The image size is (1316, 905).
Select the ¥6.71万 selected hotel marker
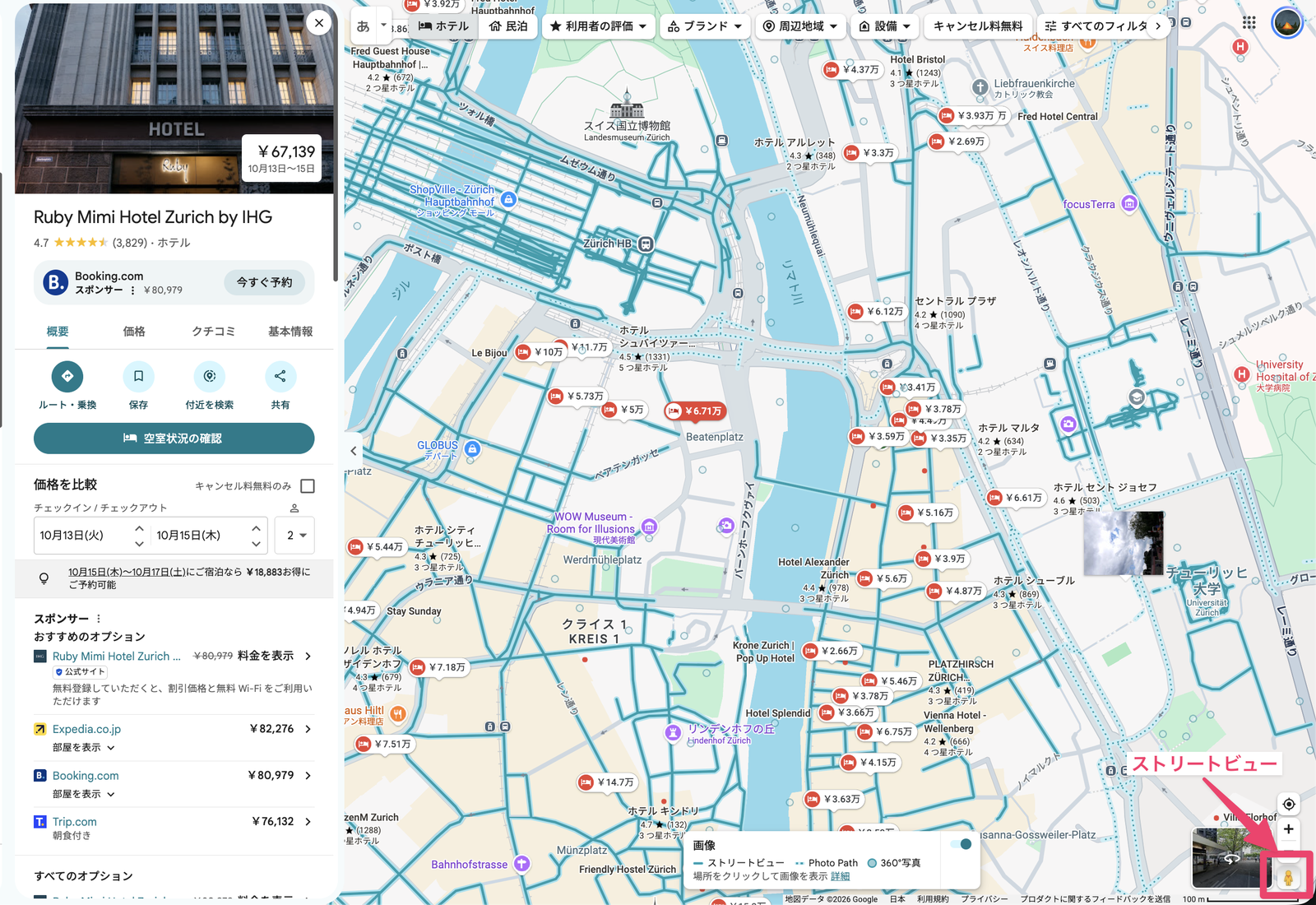[x=695, y=411]
